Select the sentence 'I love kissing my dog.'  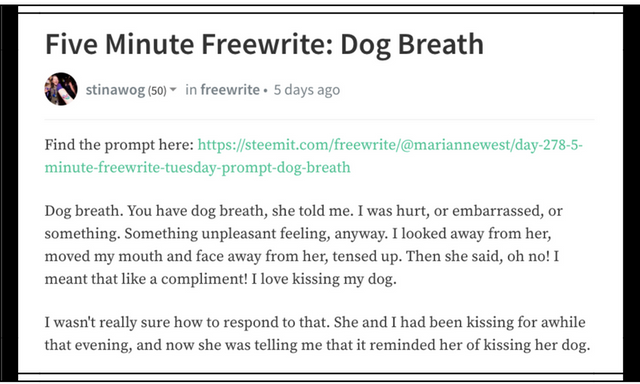(324, 280)
